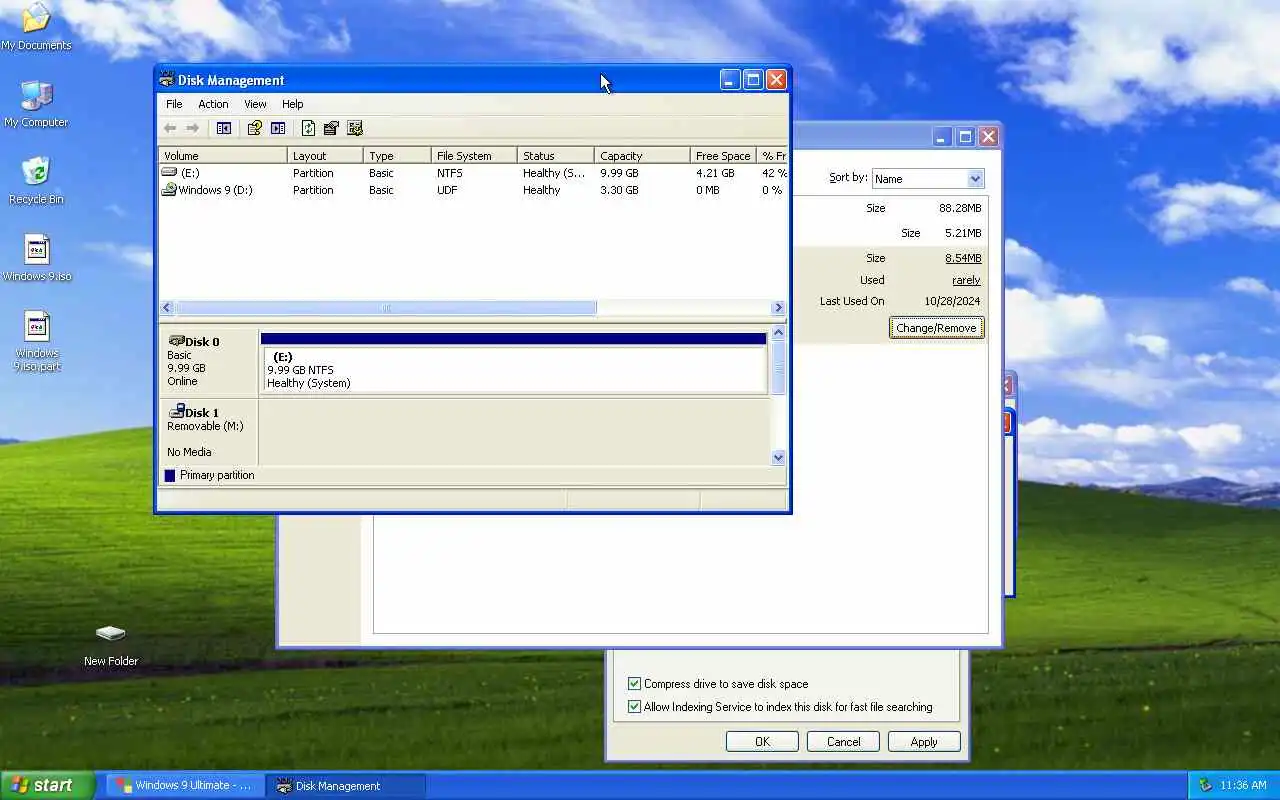Viewport: 1280px width, 800px height.
Task: Click the Properties toolbar icon
Action: coord(331,128)
